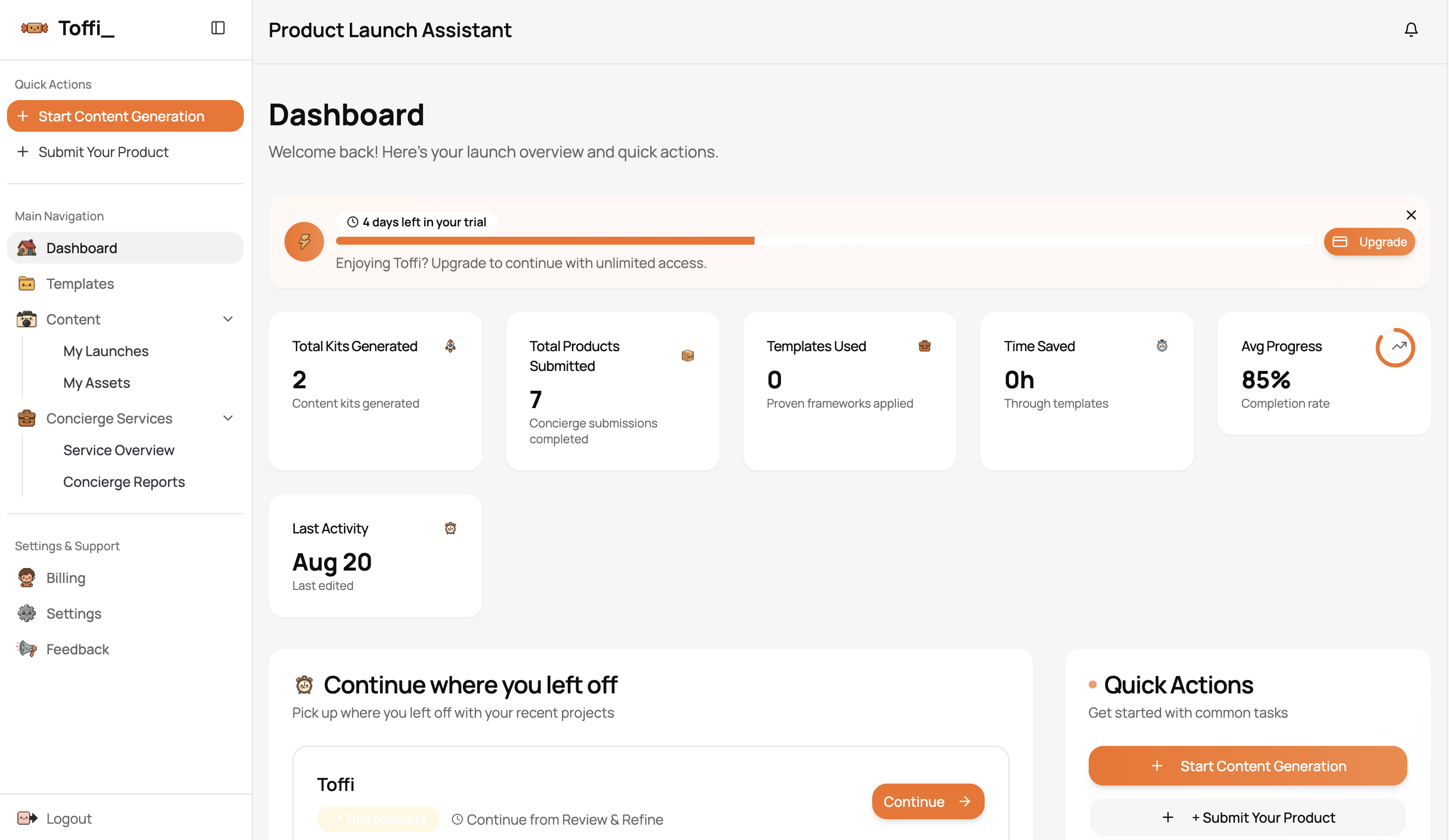This screenshot has width=1449, height=840.
Task: Open Service Overview
Action: pyautogui.click(x=118, y=450)
